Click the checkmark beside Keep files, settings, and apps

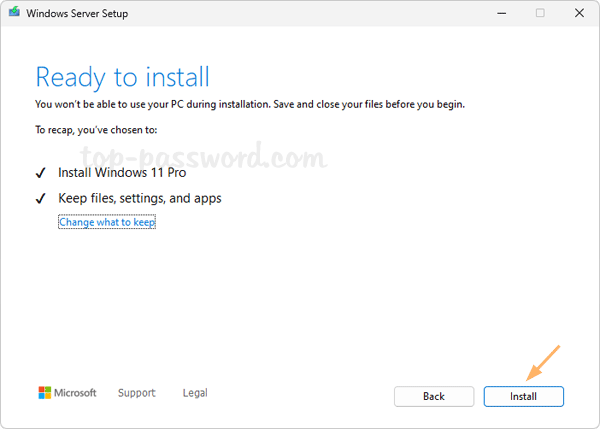(41, 199)
